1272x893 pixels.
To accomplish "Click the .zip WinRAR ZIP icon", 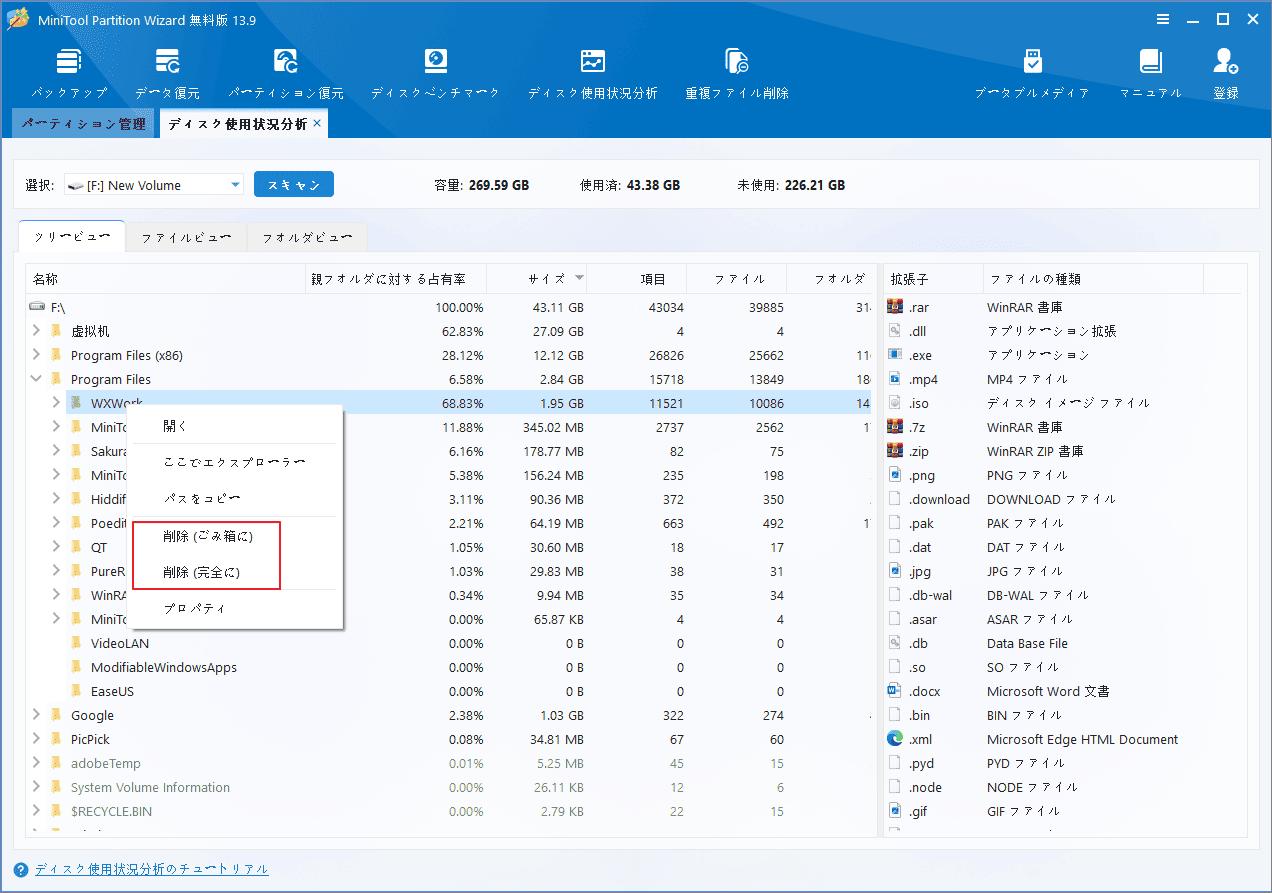I will coord(895,451).
